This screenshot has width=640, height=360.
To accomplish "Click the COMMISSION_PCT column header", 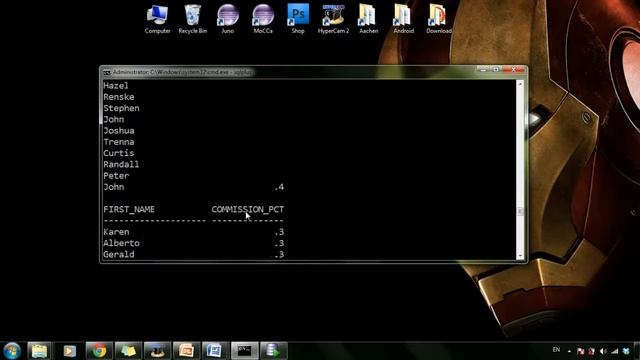I will (248, 209).
